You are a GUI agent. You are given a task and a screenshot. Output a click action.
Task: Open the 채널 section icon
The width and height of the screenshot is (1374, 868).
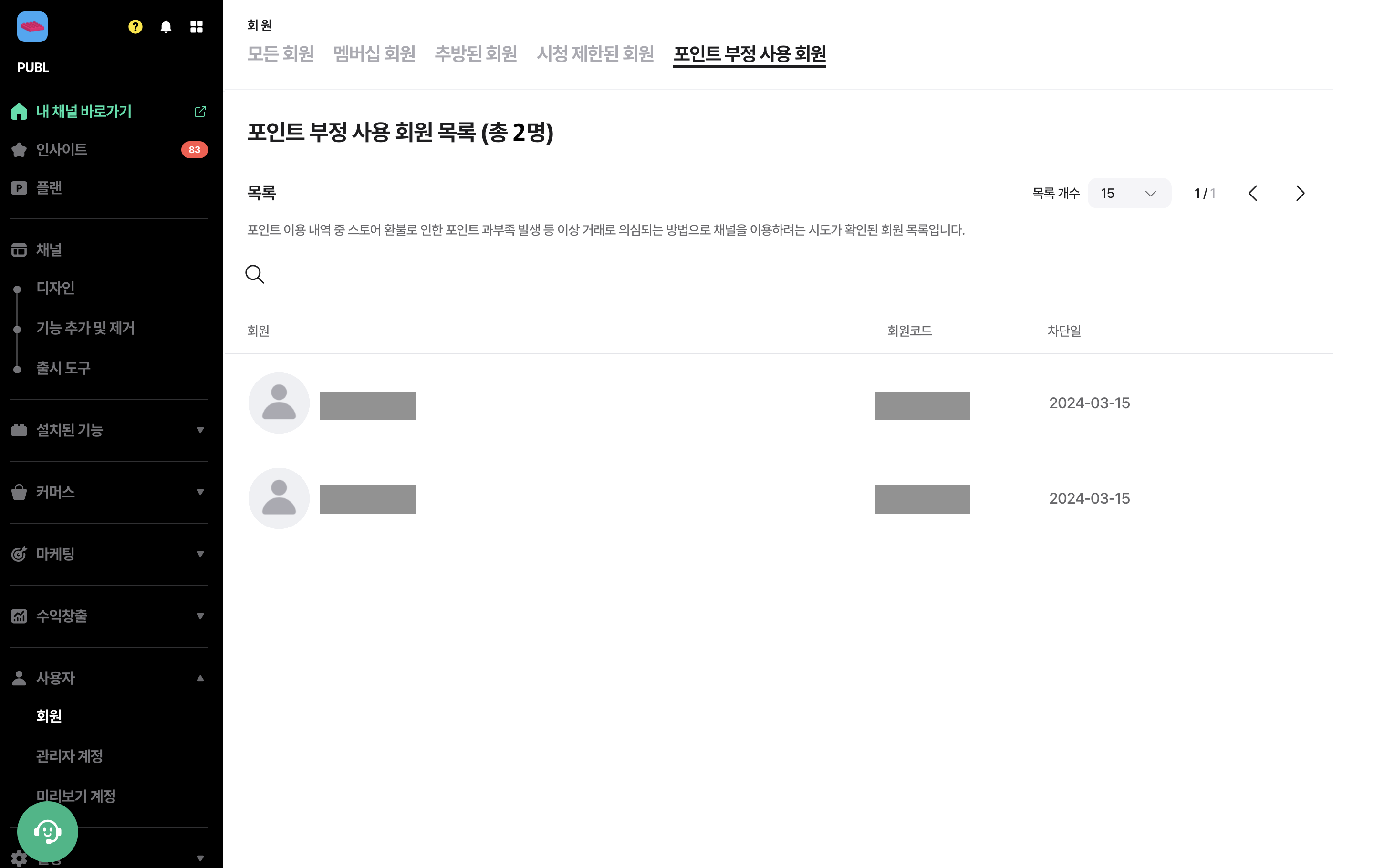click(19, 249)
